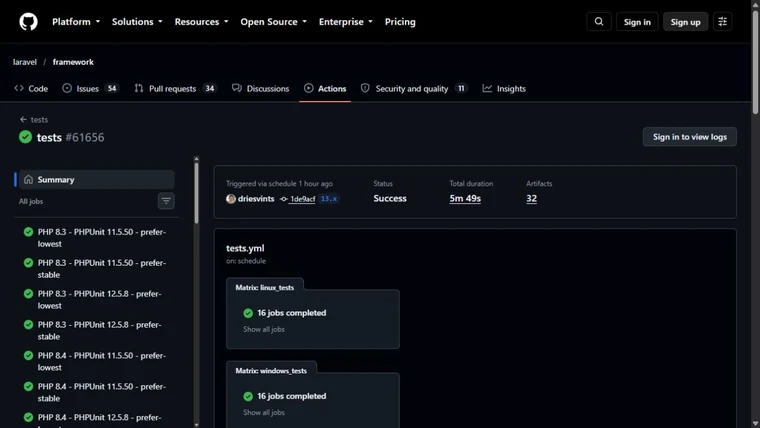Viewport: 760px width, 428px height.
Task: Open the laravel owner link
Action: 25,62
